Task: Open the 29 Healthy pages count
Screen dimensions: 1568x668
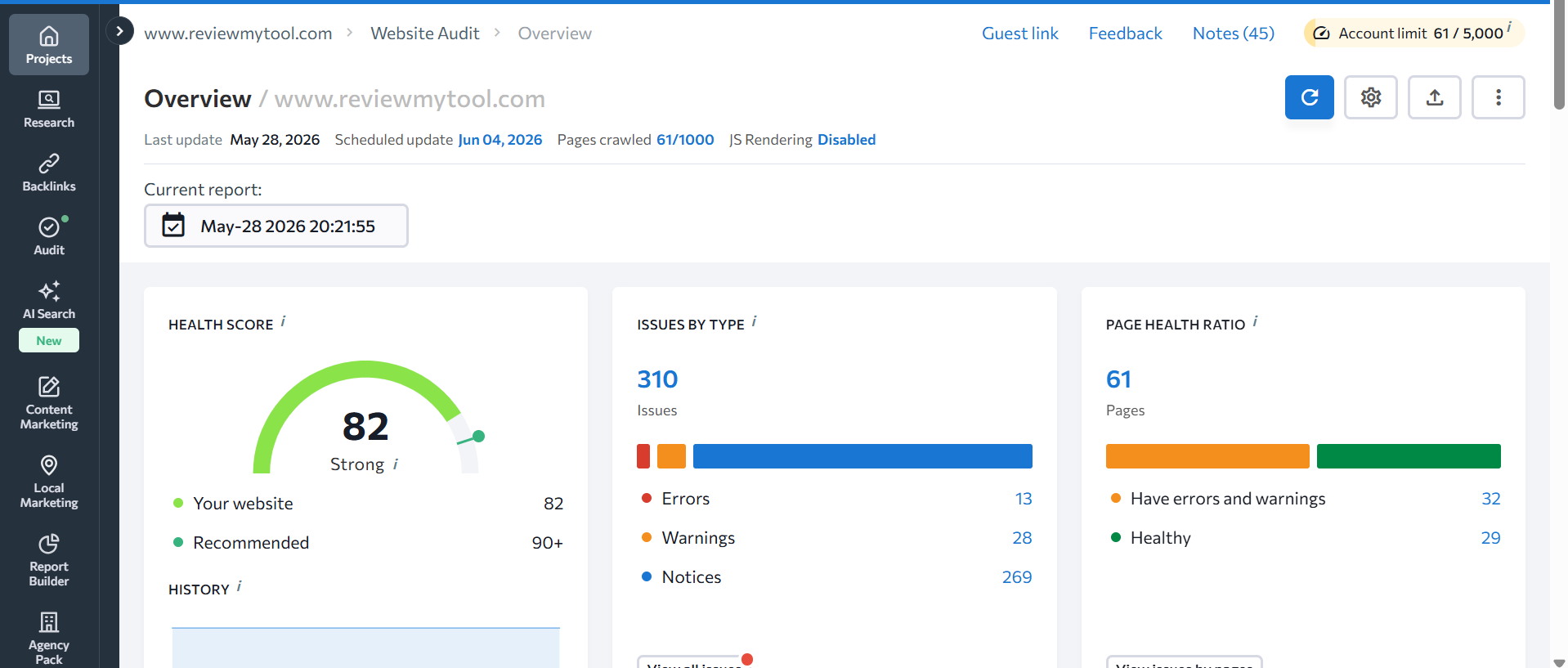Action: (x=1491, y=538)
